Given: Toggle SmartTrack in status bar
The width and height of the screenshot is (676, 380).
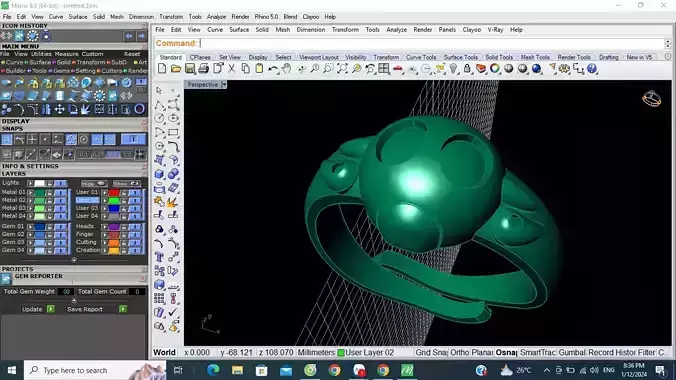Looking at the screenshot, I should click(x=537, y=353).
